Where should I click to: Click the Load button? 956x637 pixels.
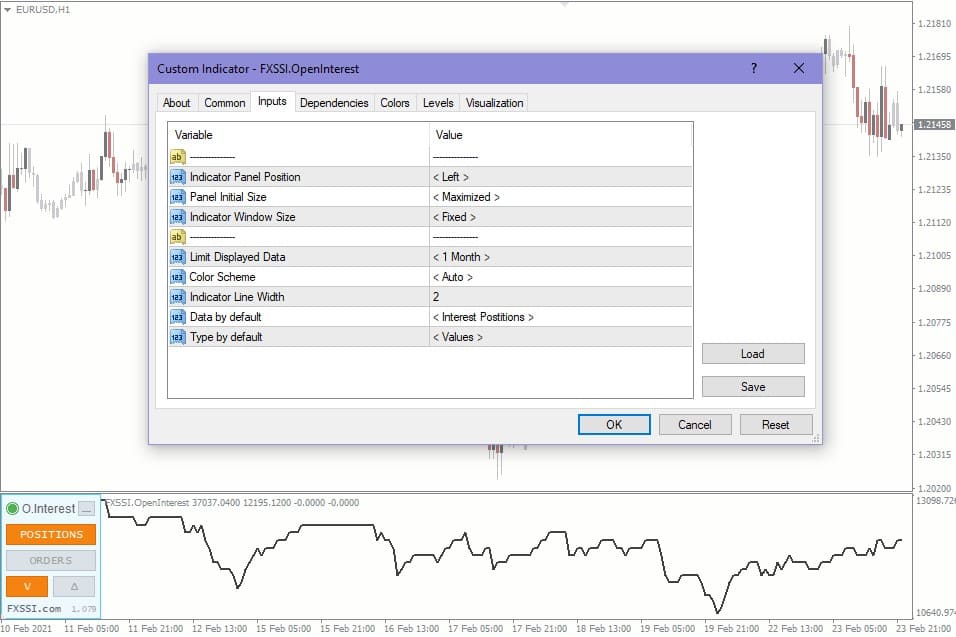pyautogui.click(x=753, y=354)
